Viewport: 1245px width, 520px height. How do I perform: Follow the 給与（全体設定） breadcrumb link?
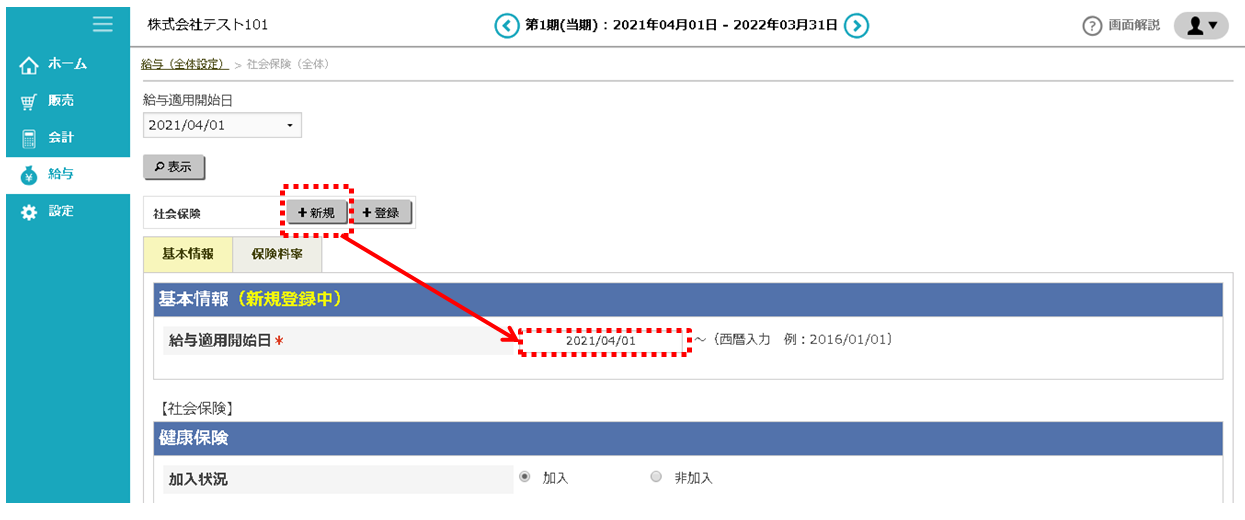point(184,64)
